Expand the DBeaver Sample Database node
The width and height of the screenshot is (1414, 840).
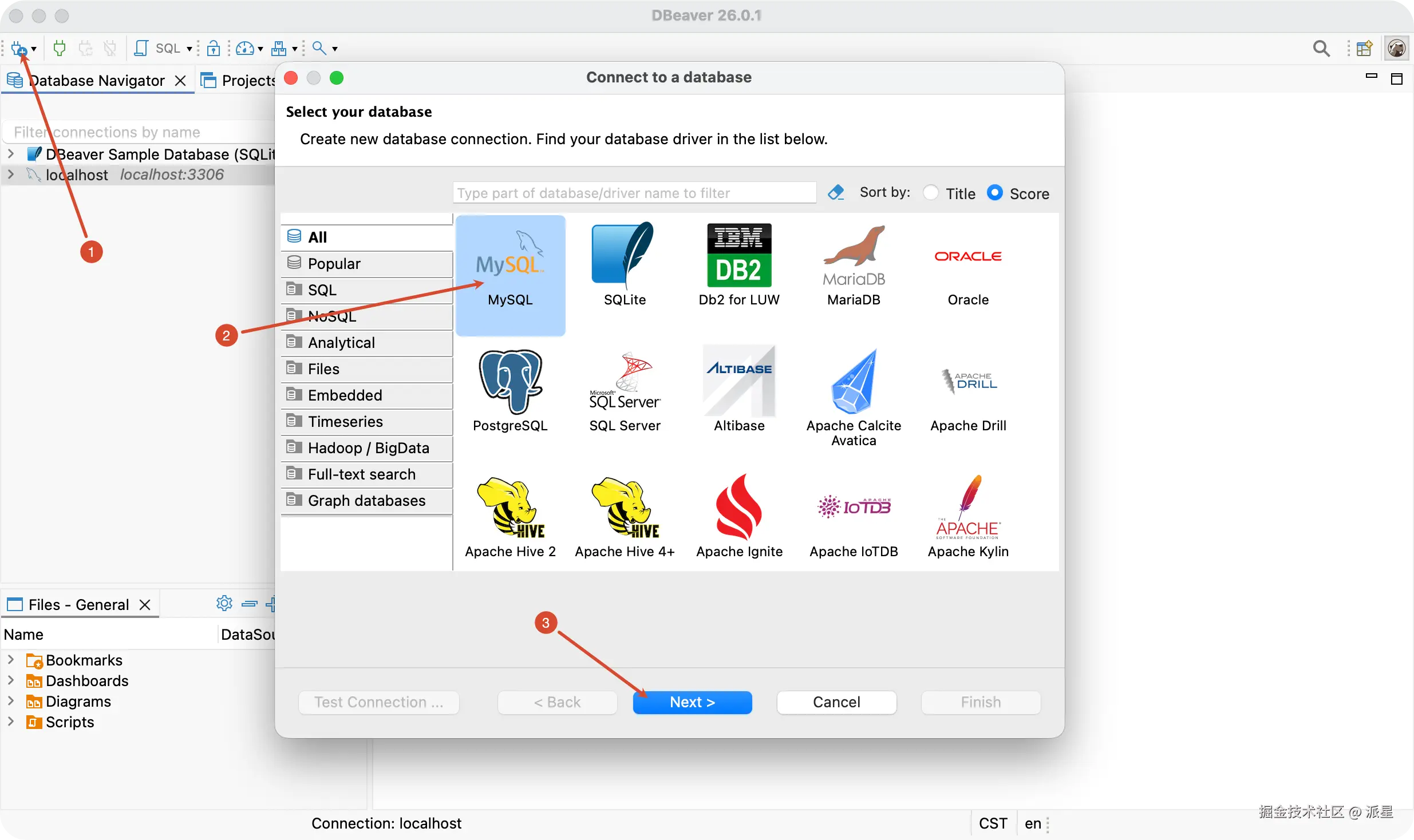[11, 154]
